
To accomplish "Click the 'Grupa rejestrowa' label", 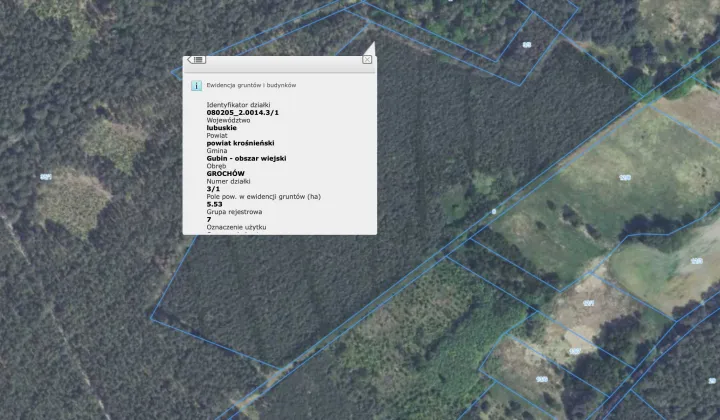I will pyautogui.click(x=234, y=212).
